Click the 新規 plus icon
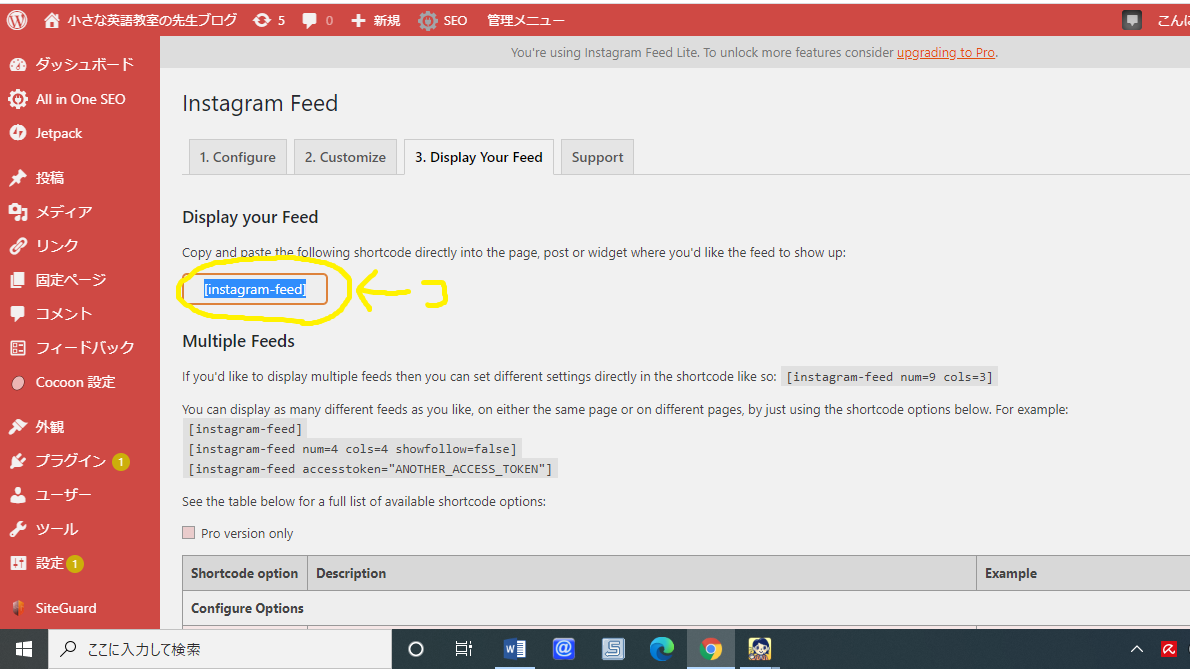 [x=358, y=20]
